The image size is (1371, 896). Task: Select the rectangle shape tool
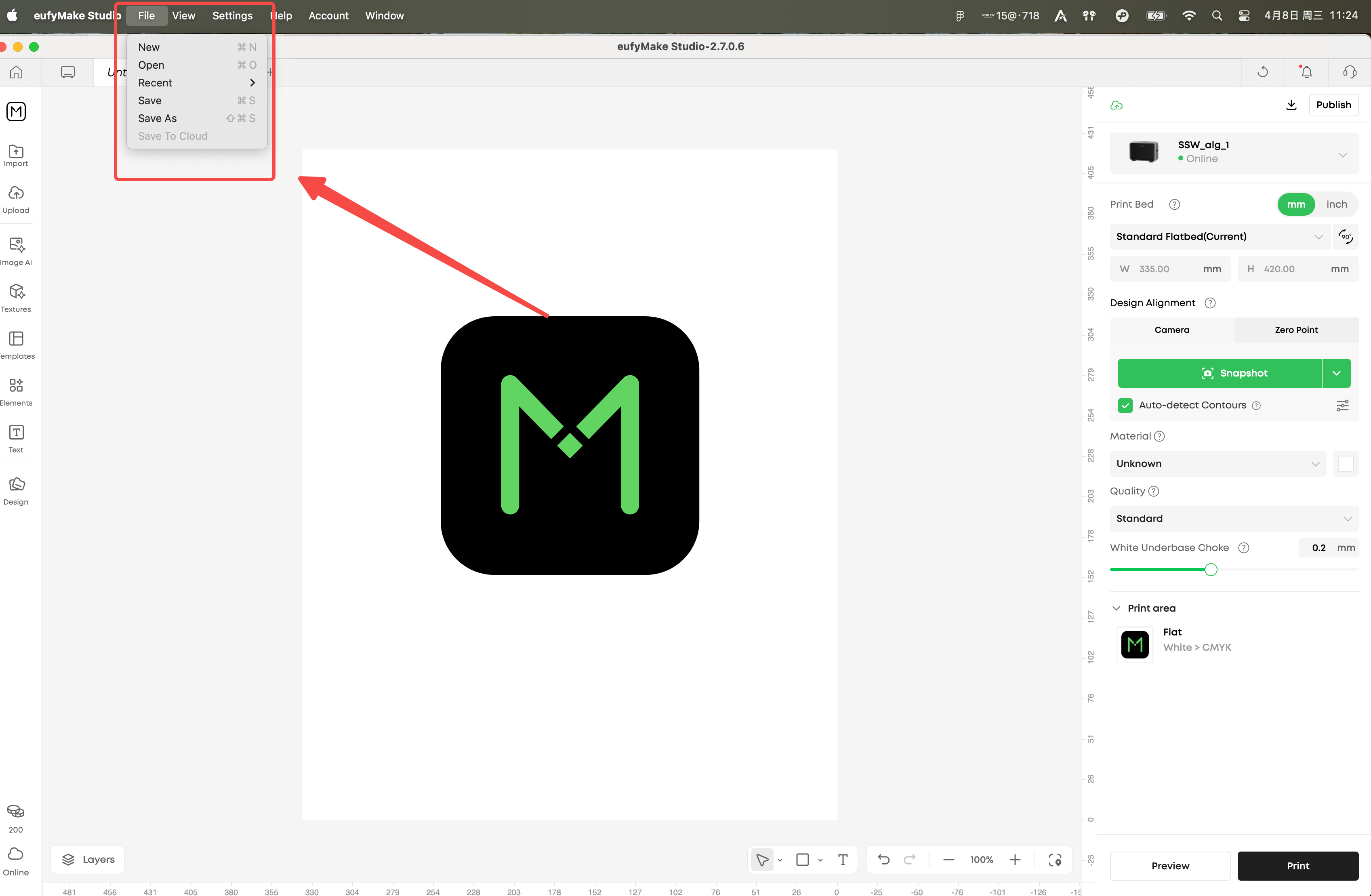point(802,860)
